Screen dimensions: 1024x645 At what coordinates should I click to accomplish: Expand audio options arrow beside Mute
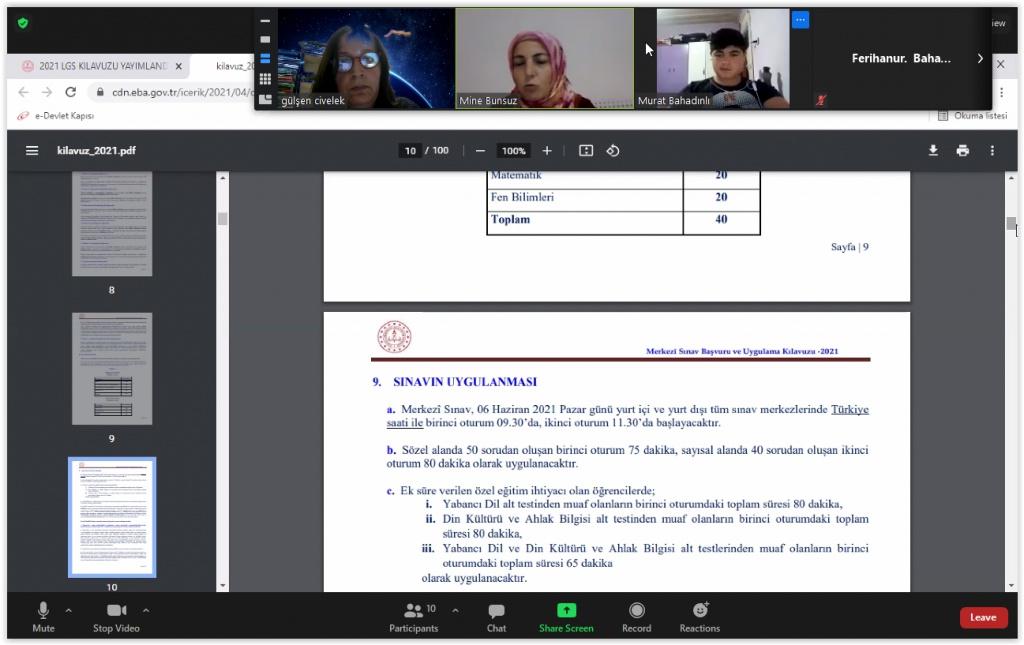(69, 610)
